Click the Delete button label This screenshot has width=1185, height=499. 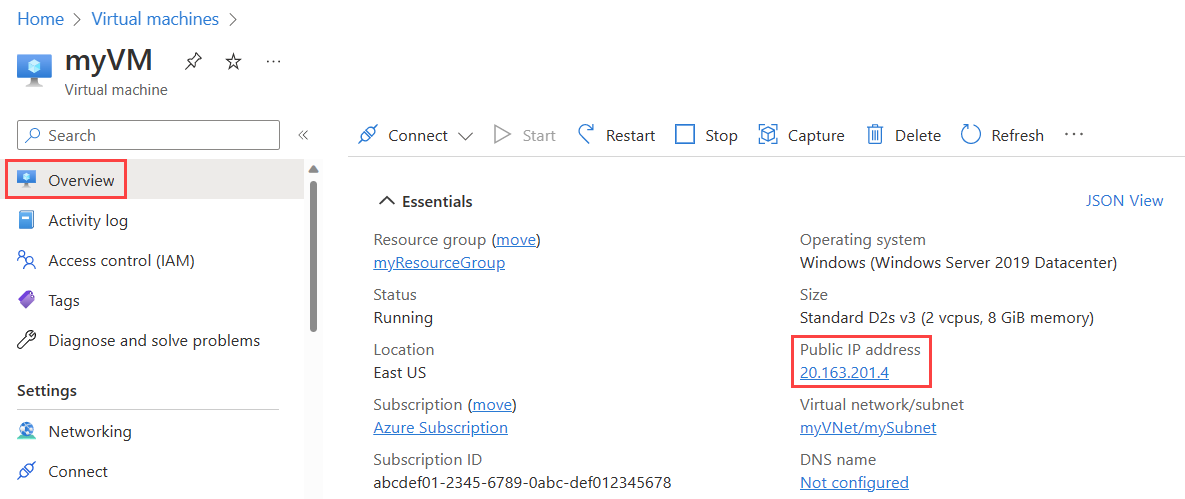(917, 135)
